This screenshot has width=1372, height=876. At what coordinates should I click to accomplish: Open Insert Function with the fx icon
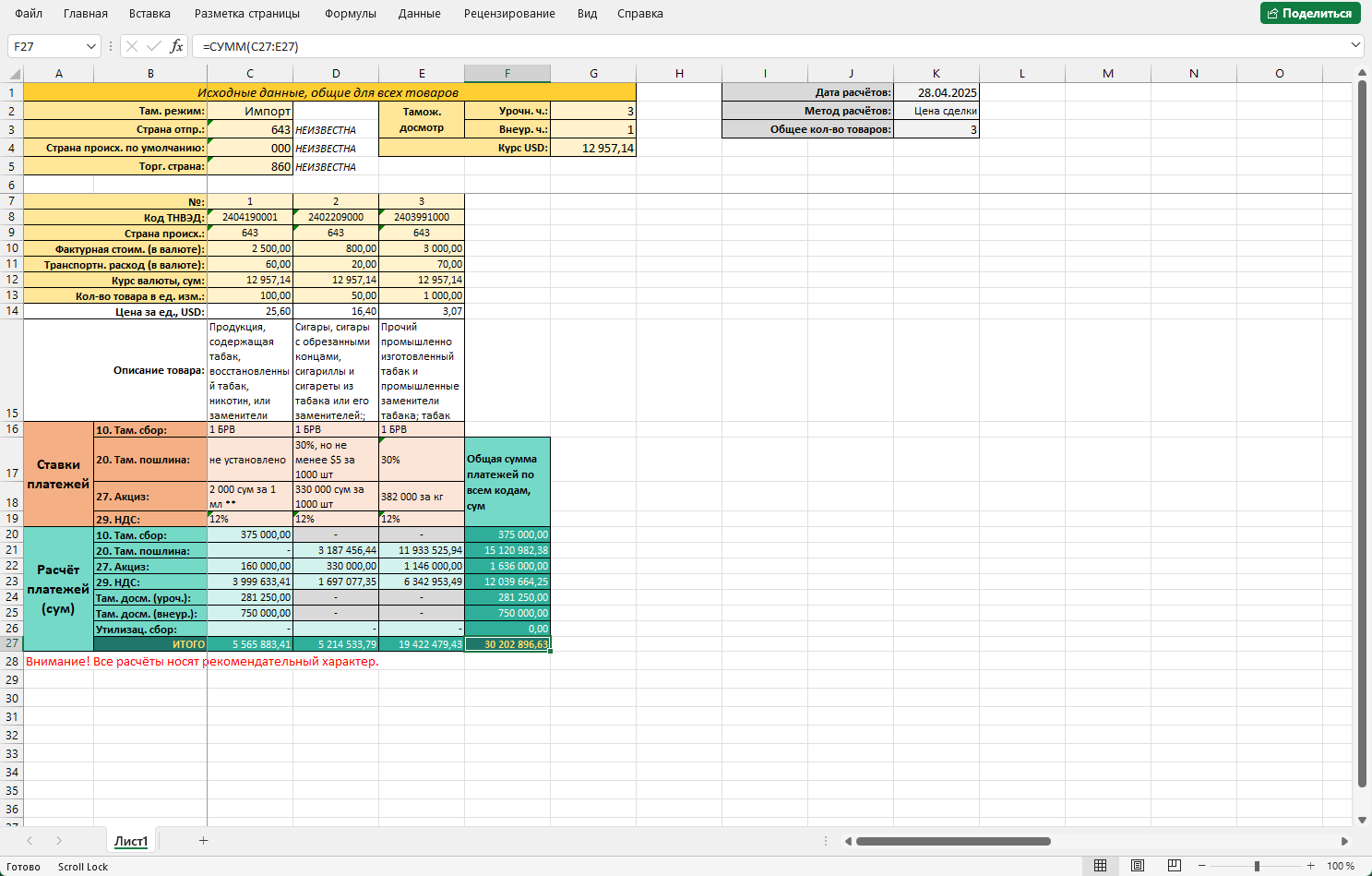tap(176, 46)
